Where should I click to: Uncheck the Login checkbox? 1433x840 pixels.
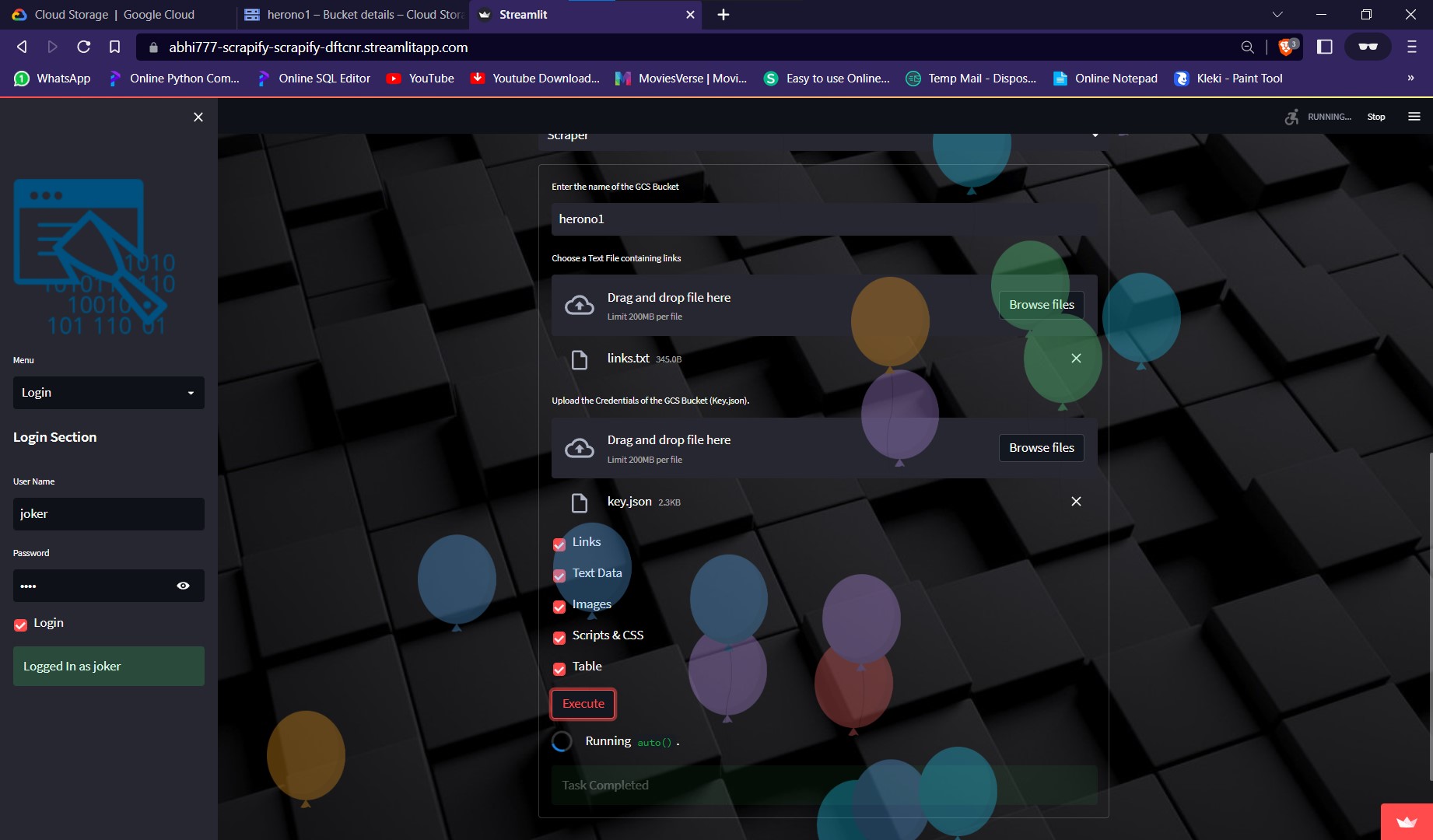coord(21,625)
